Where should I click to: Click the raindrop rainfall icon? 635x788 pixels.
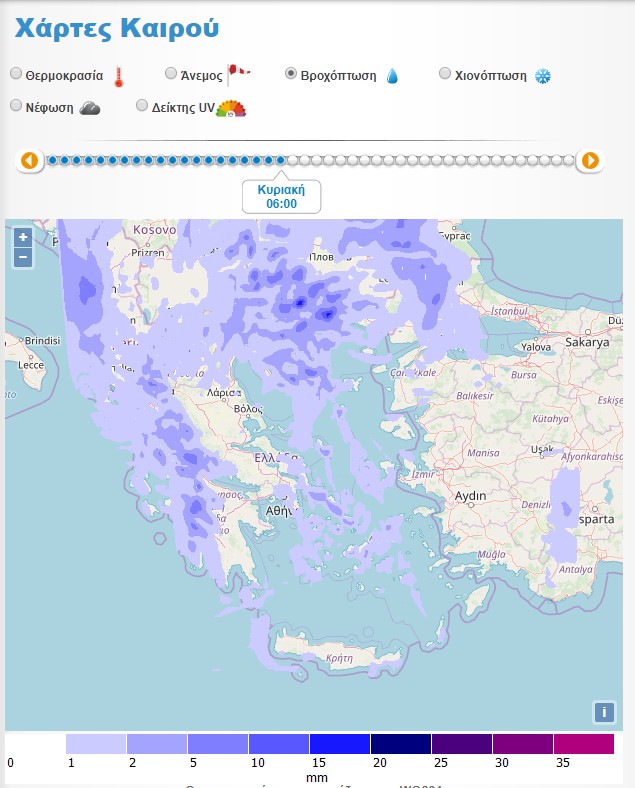coord(392,76)
